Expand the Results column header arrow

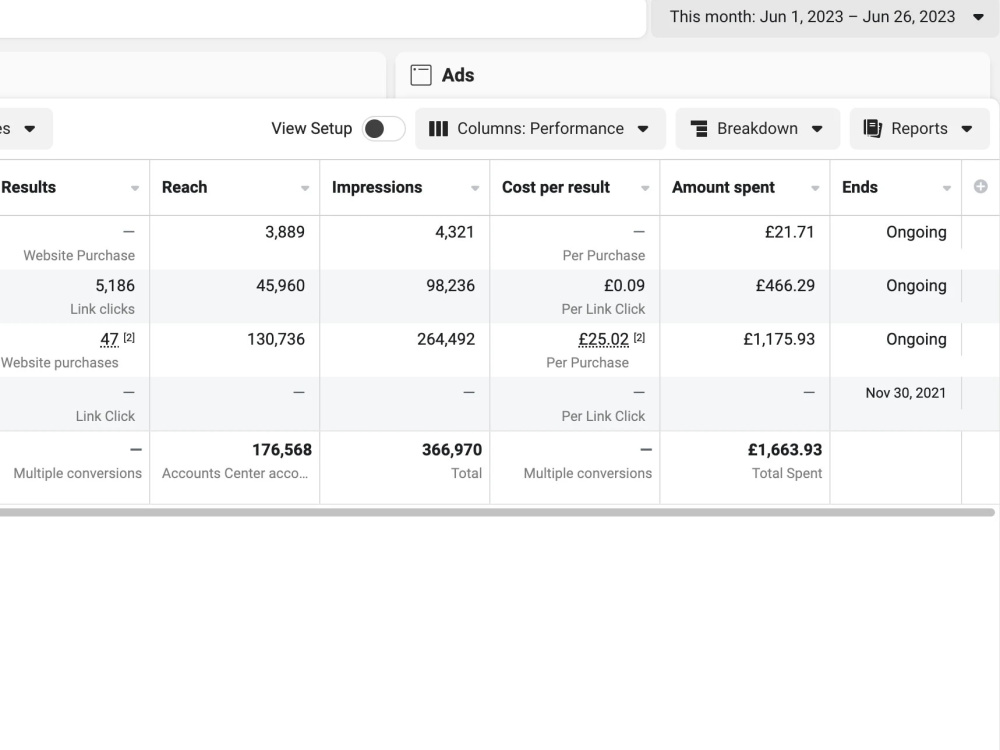[x=135, y=188]
